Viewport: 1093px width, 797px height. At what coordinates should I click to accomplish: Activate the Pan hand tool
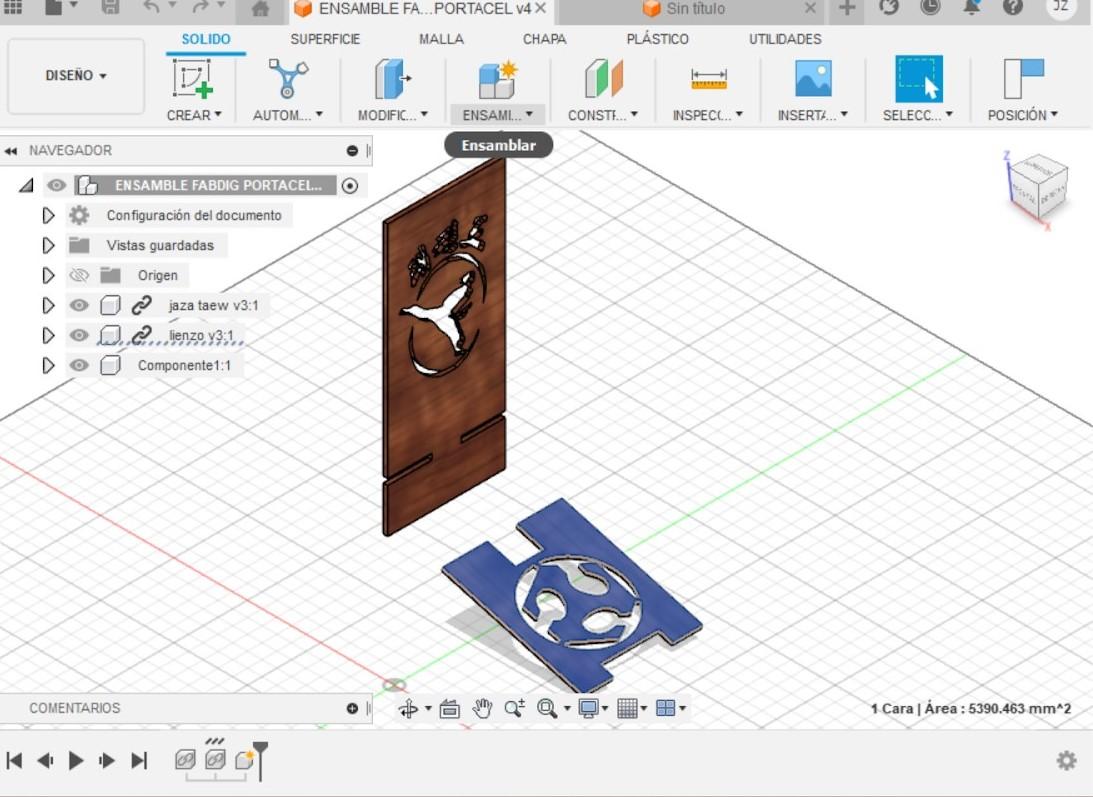(x=482, y=709)
